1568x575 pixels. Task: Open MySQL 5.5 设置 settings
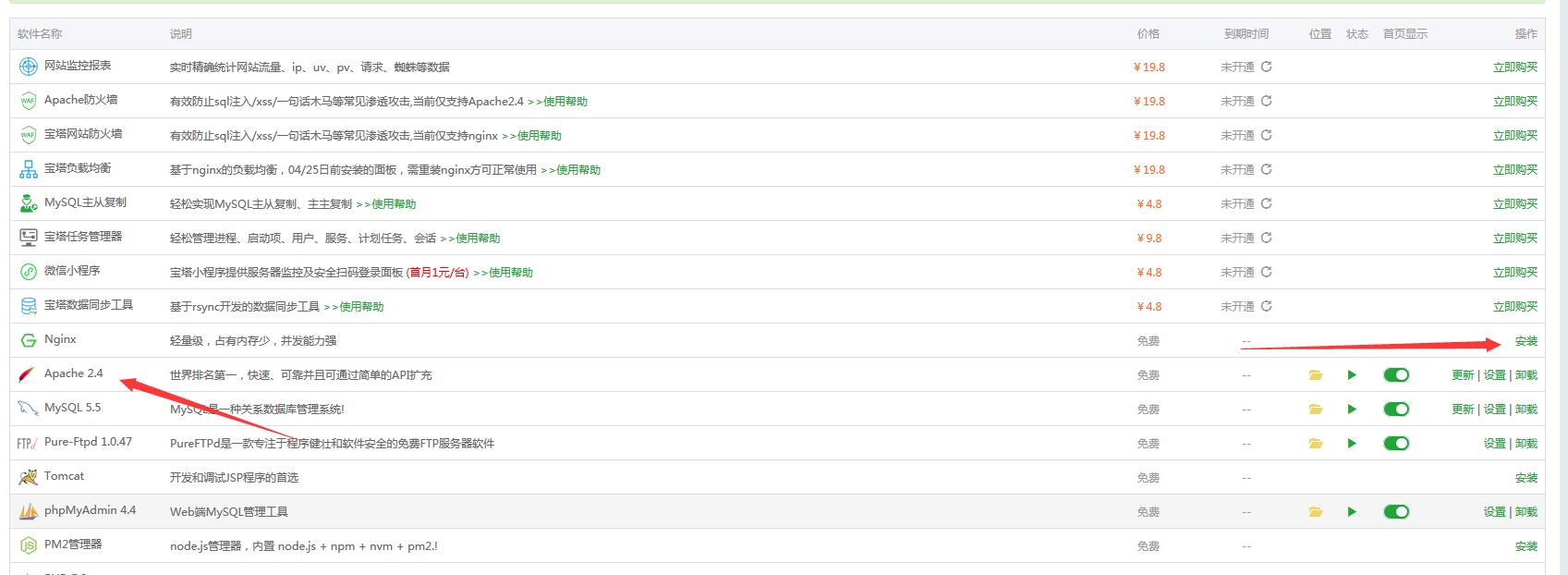click(x=1495, y=410)
